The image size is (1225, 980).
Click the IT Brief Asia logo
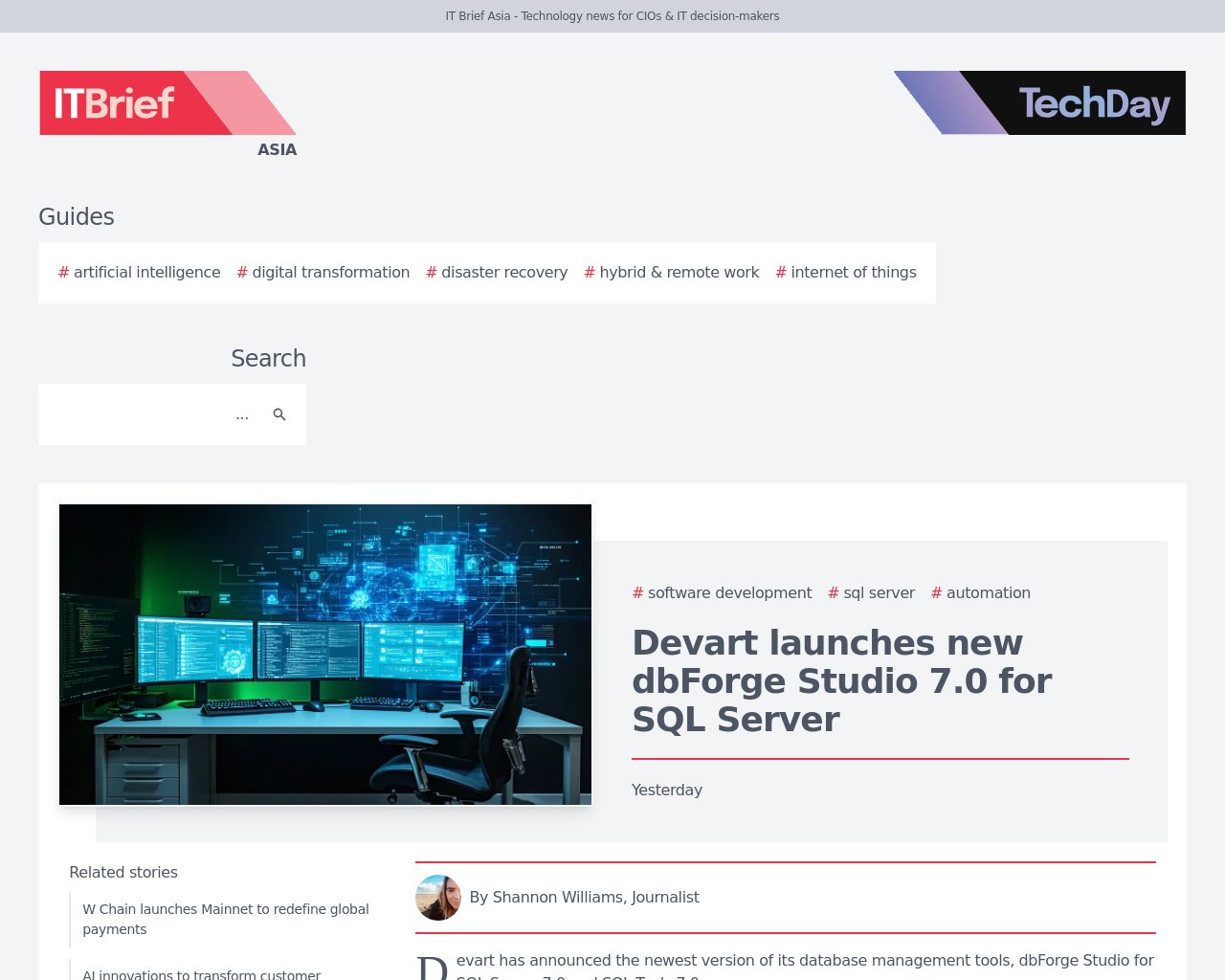[x=167, y=102]
